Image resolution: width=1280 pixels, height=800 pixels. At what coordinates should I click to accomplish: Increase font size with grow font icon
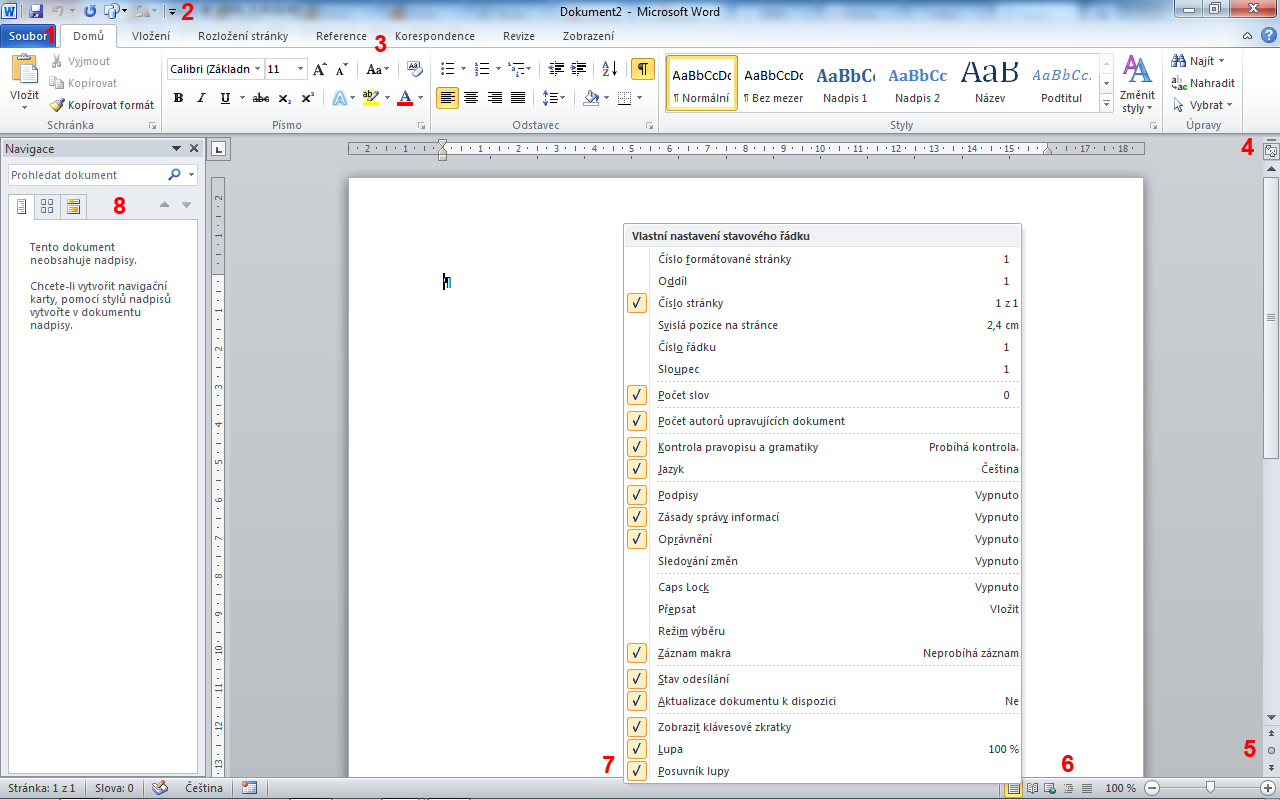coord(319,69)
